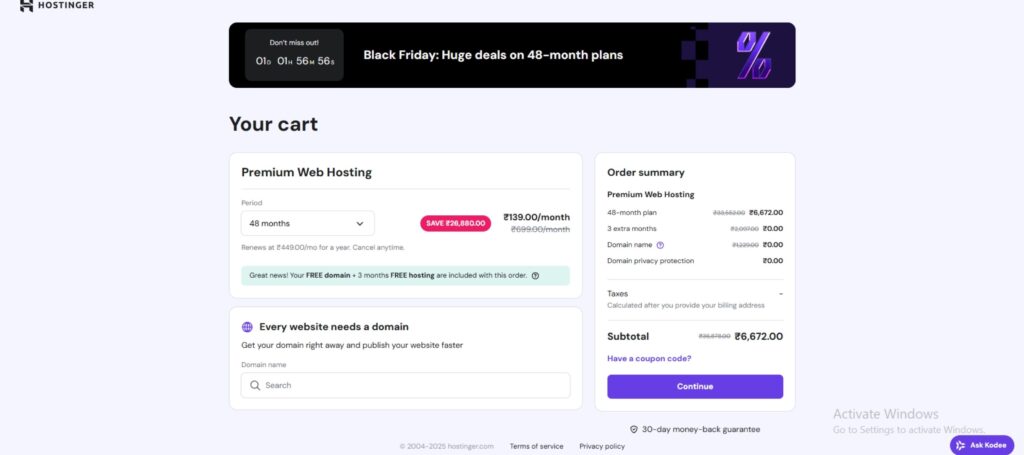Click the 30-day money-back guarantee text
Screen dimensions: 1024x455
click(x=700, y=429)
